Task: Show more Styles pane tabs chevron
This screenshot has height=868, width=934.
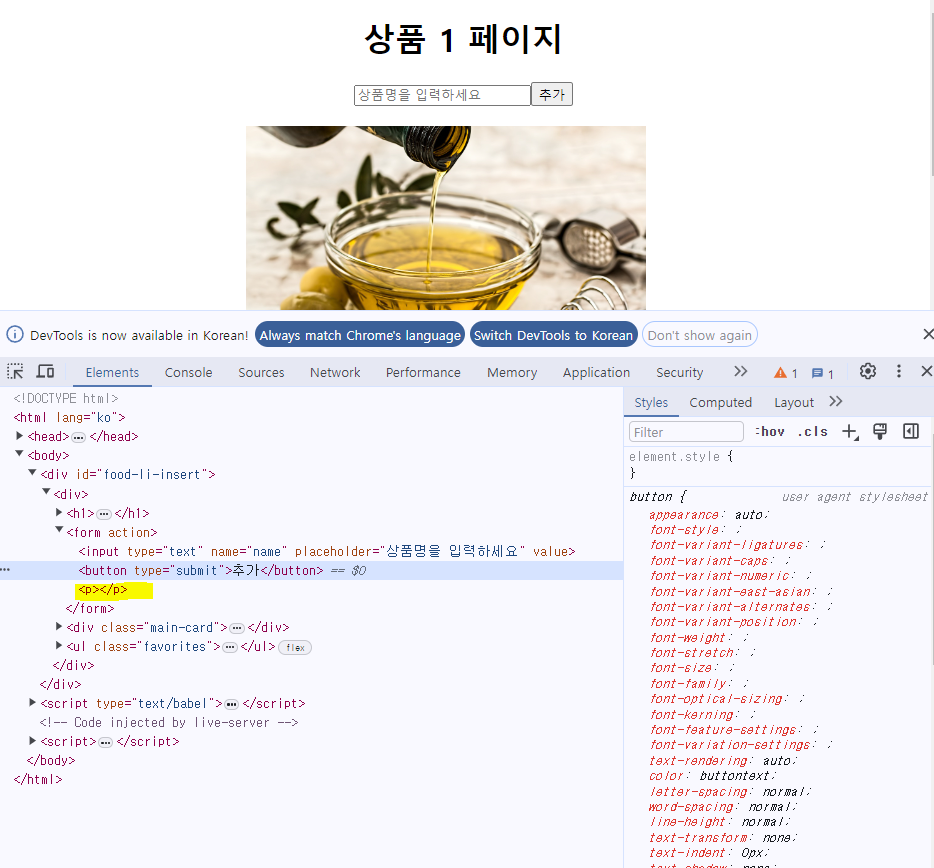Action: (x=836, y=402)
